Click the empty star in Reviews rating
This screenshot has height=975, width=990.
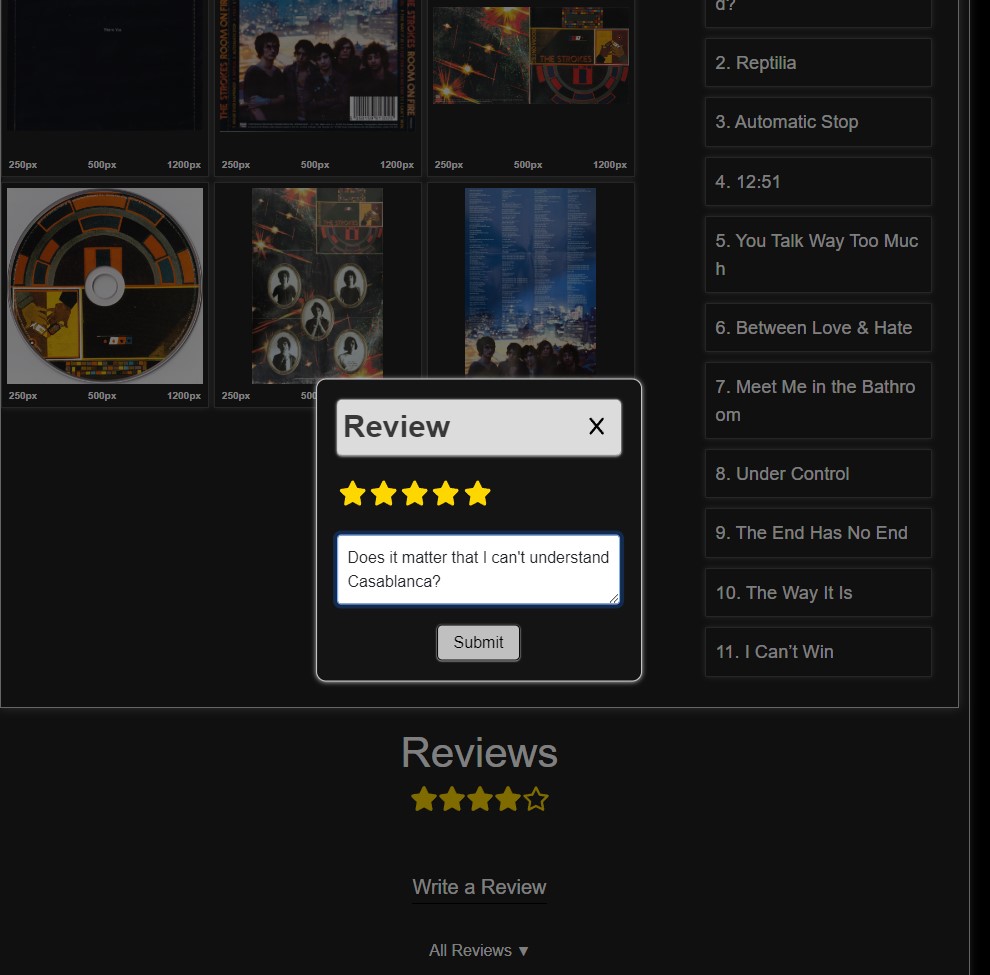pyautogui.click(x=536, y=799)
